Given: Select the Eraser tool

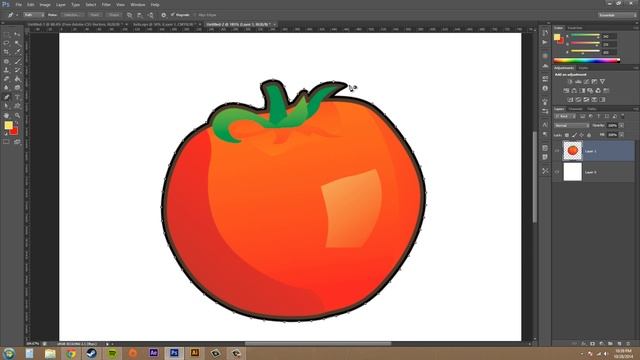Looking at the screenshot, I should [6, 79].
